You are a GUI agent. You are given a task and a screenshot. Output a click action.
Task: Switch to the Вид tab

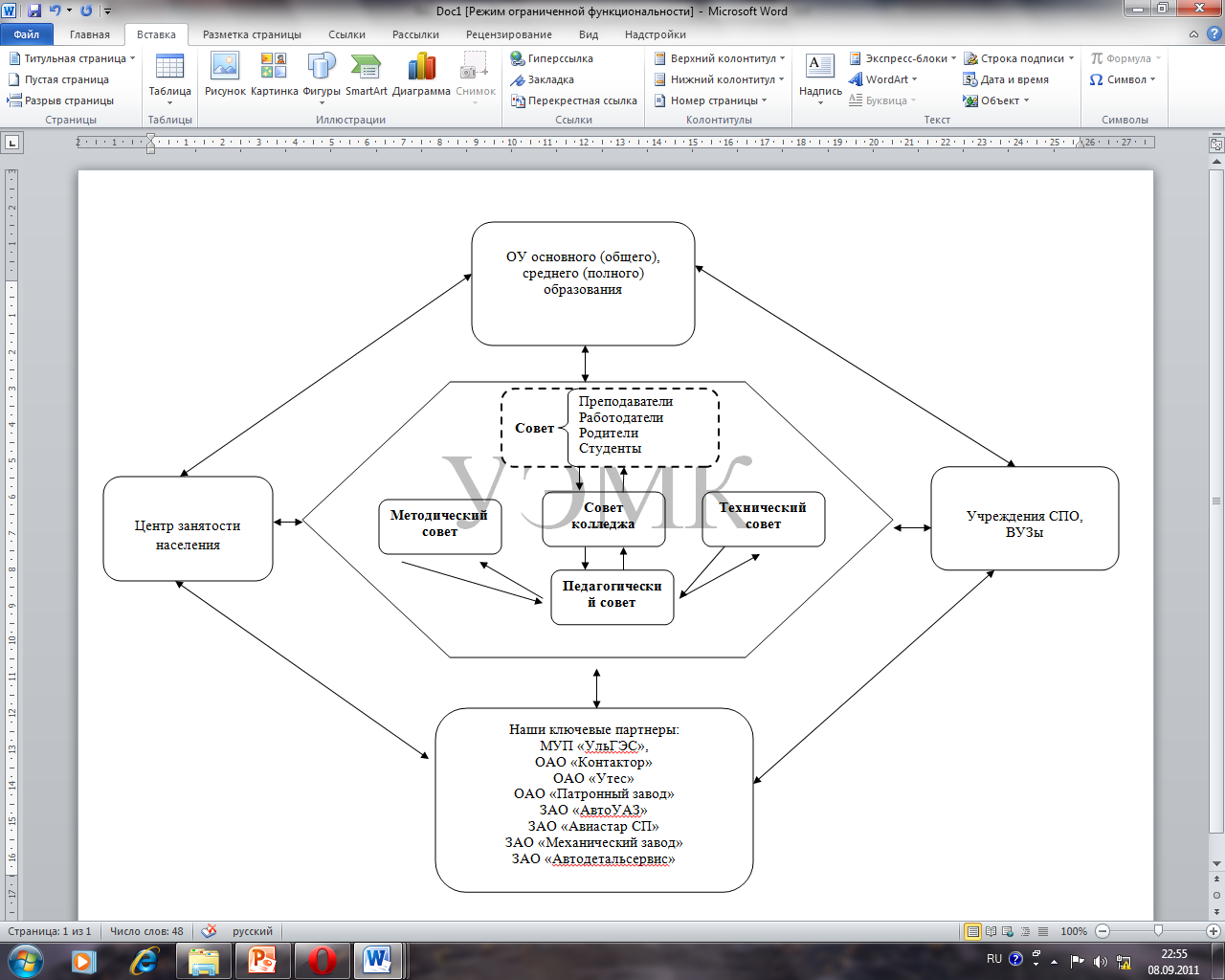click(x=589, y=34)
